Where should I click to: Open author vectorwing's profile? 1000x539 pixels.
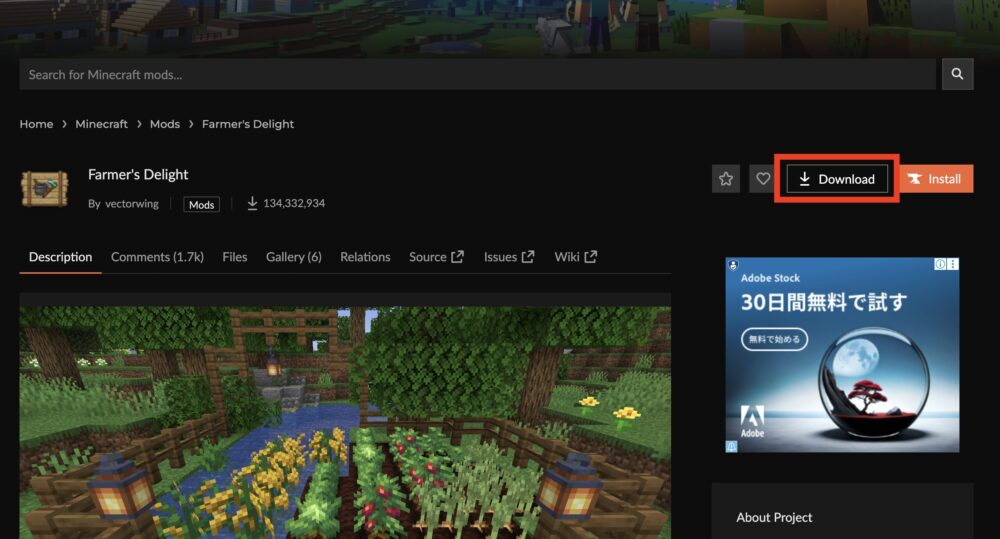pos(131,203)
